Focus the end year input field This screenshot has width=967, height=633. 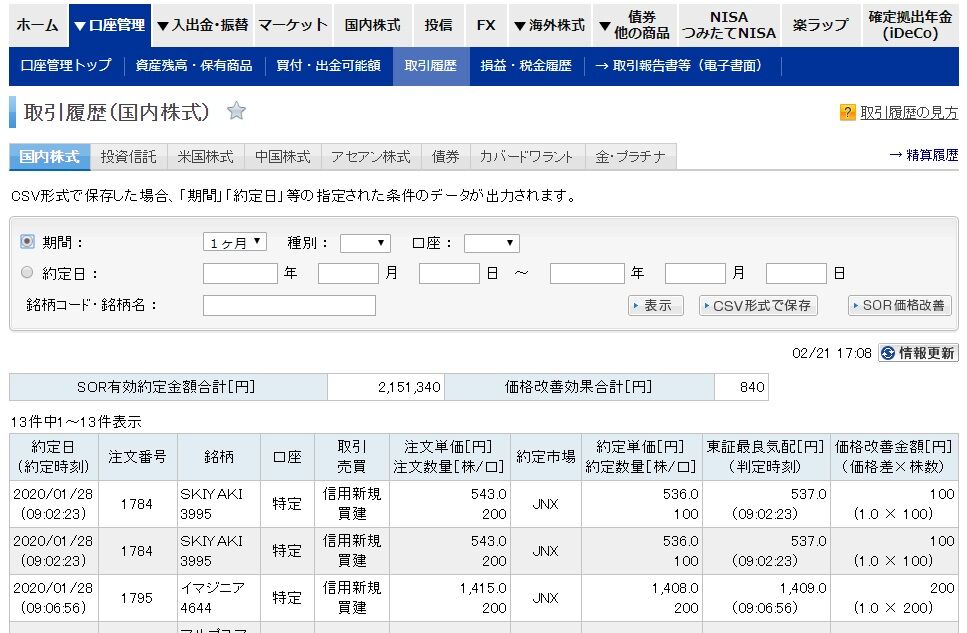[587, 273]
